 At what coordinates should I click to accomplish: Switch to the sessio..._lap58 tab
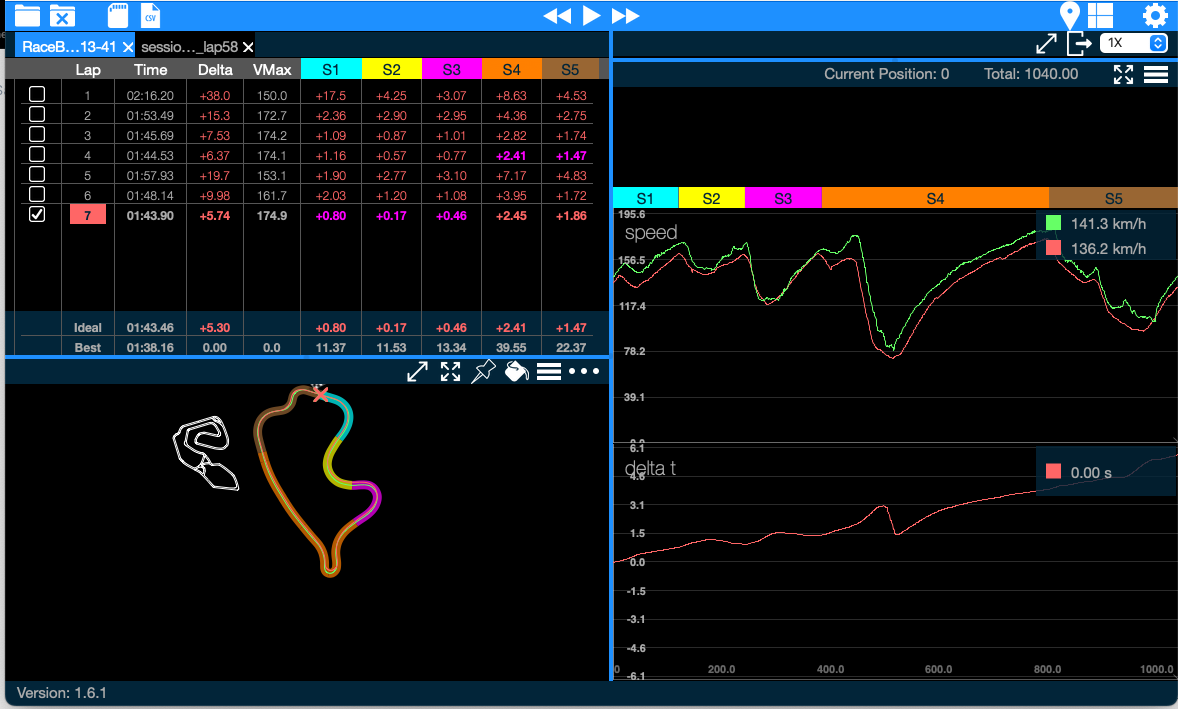(188, 46)
